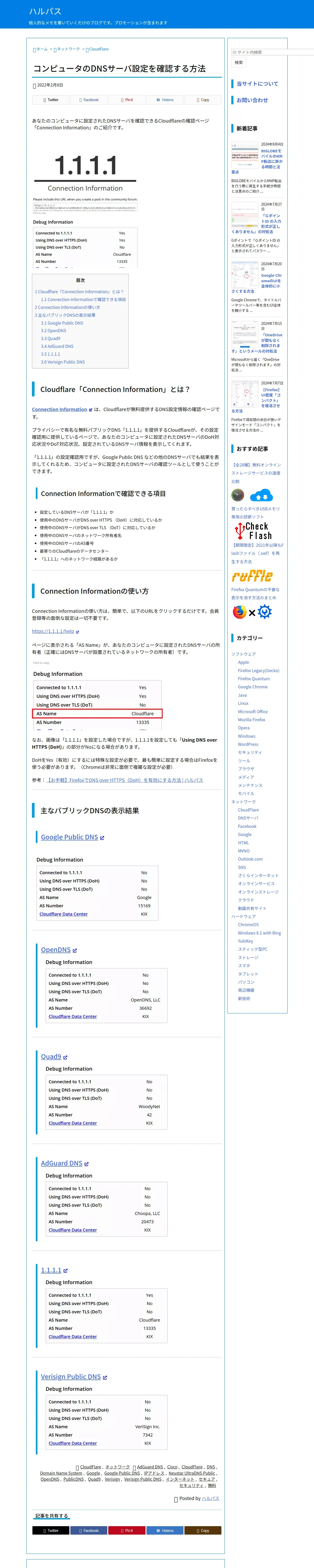Click the Hatena share button under the article date
314x1568 pixels.
click(165, 100)
